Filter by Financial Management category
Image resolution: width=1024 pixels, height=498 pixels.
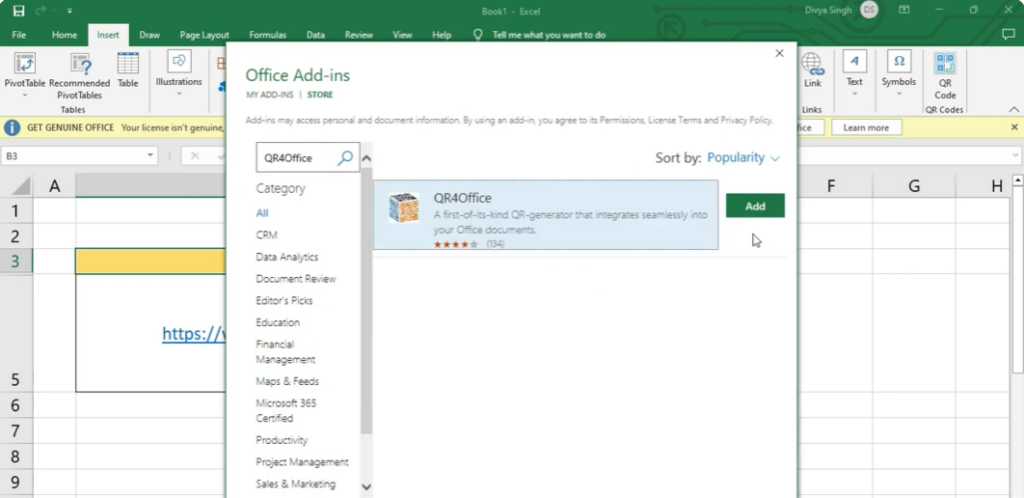pos(285,352)
